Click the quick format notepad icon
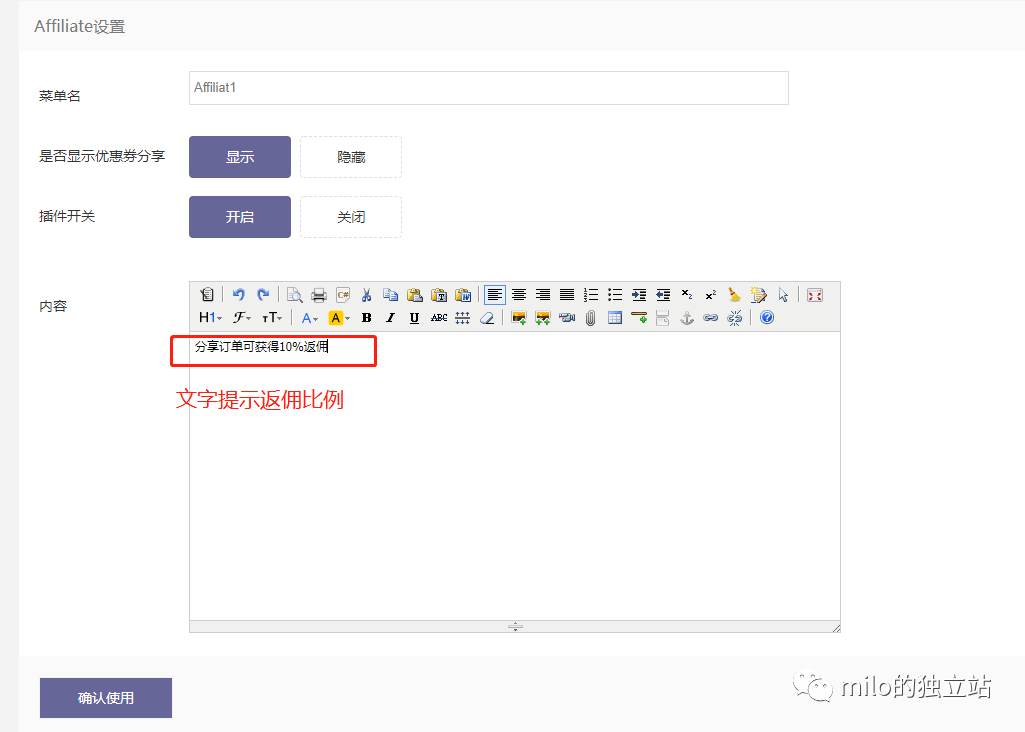 coord(758,295)
